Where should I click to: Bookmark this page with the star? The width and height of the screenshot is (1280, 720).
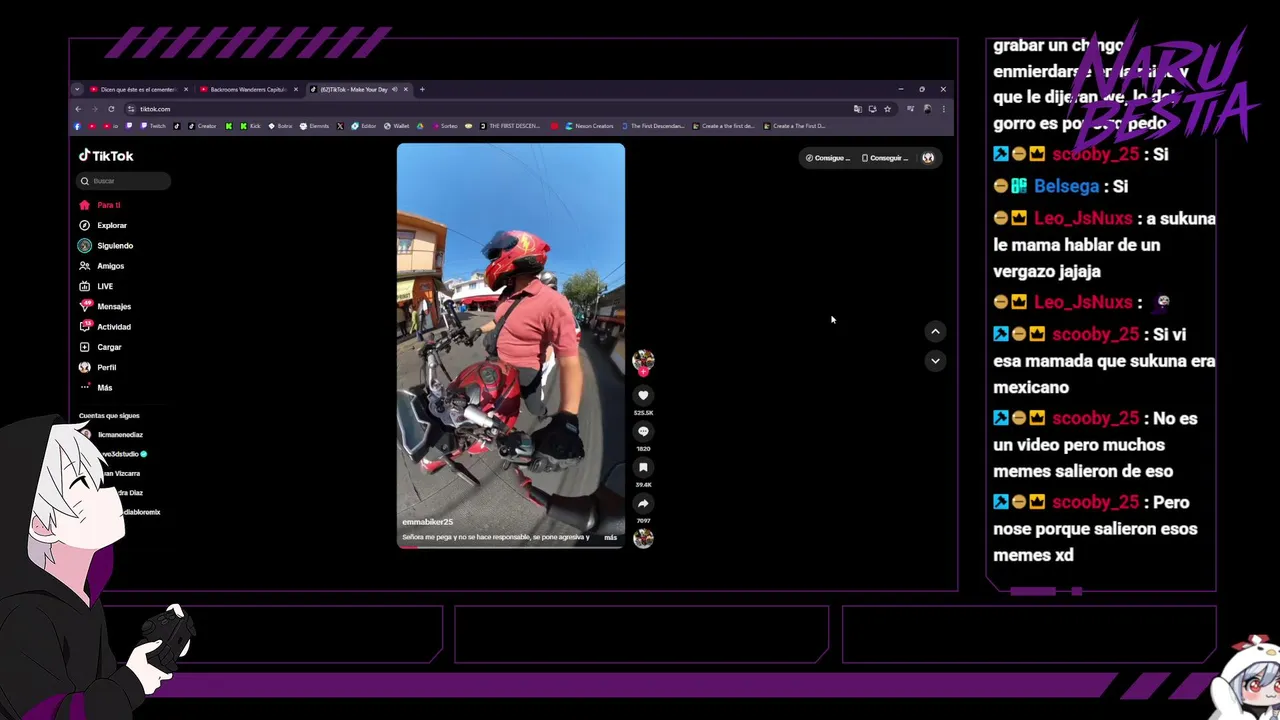click(x=887, y=109)
